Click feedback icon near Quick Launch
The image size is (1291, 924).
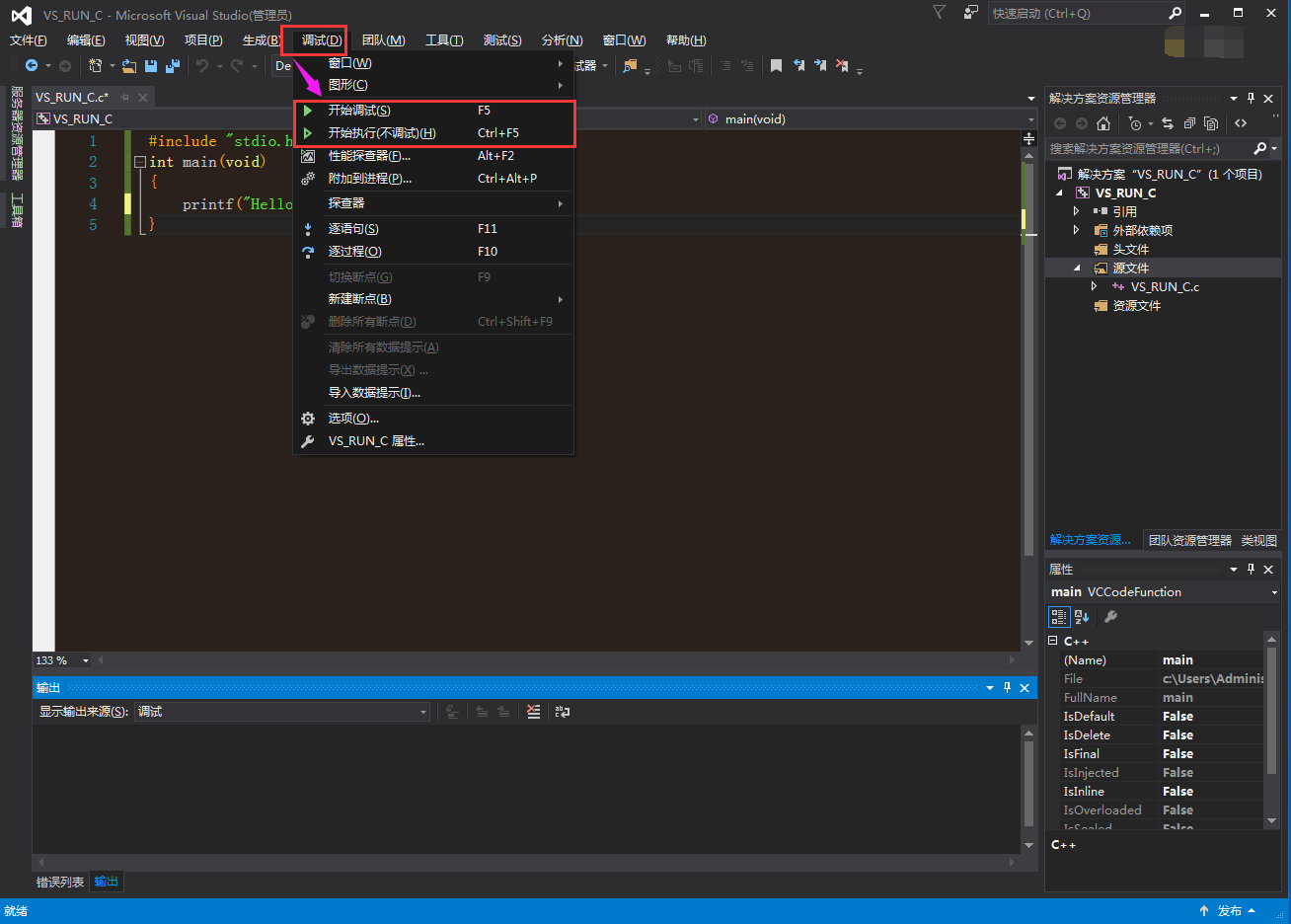(x=971, y=13)
